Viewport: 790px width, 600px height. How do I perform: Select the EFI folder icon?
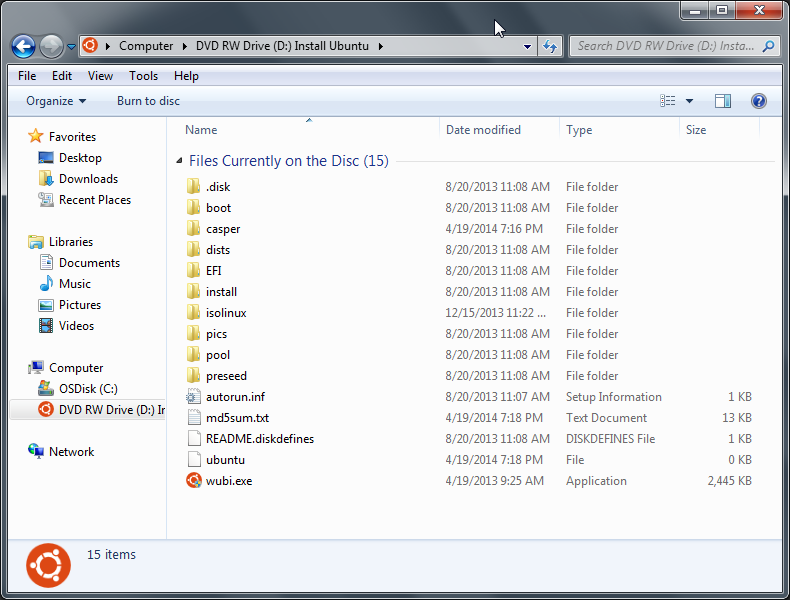(x=193, y=271)
